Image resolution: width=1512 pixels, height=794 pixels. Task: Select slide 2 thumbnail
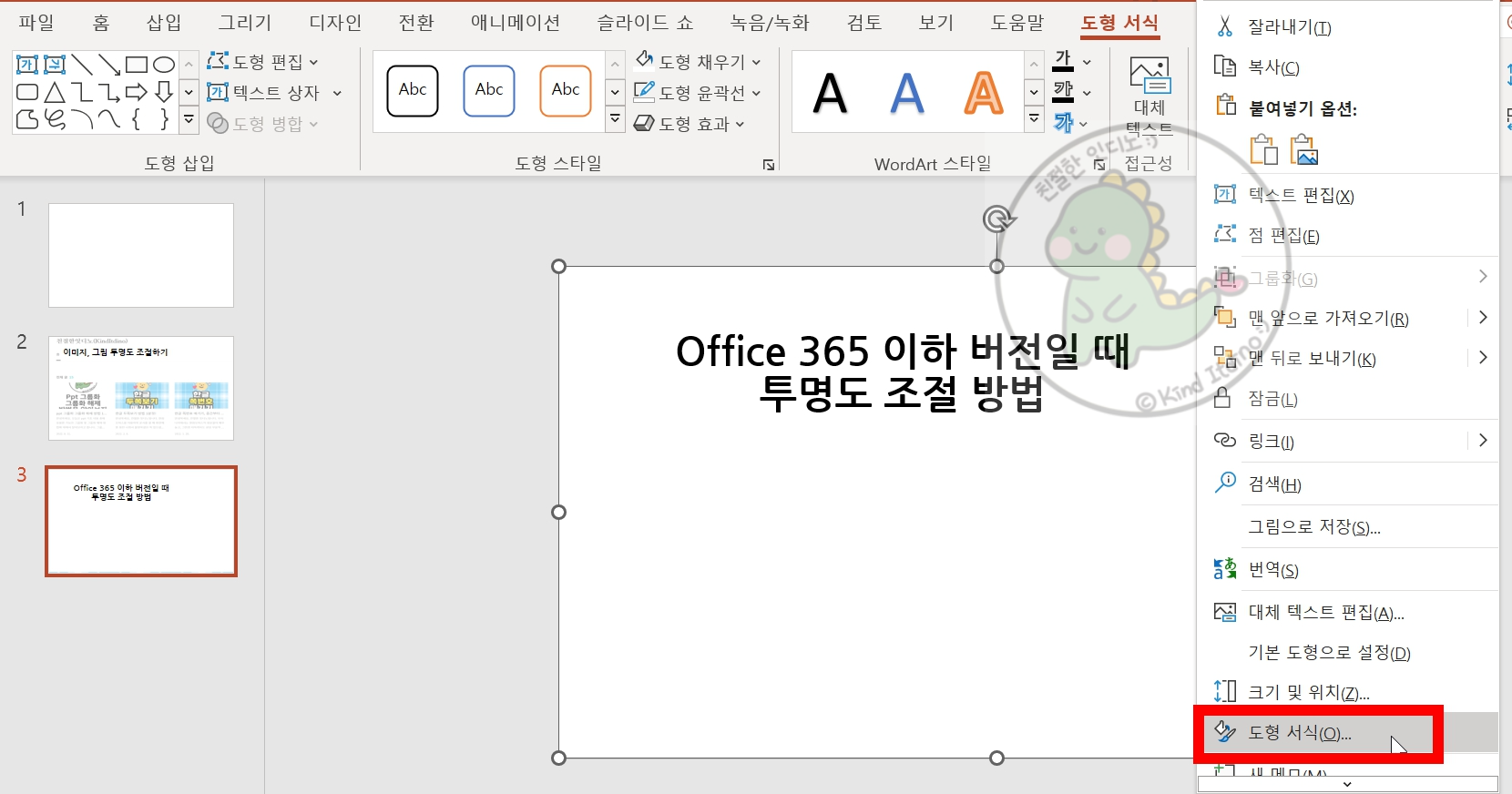pyautogui.click(x=141, y=388)
